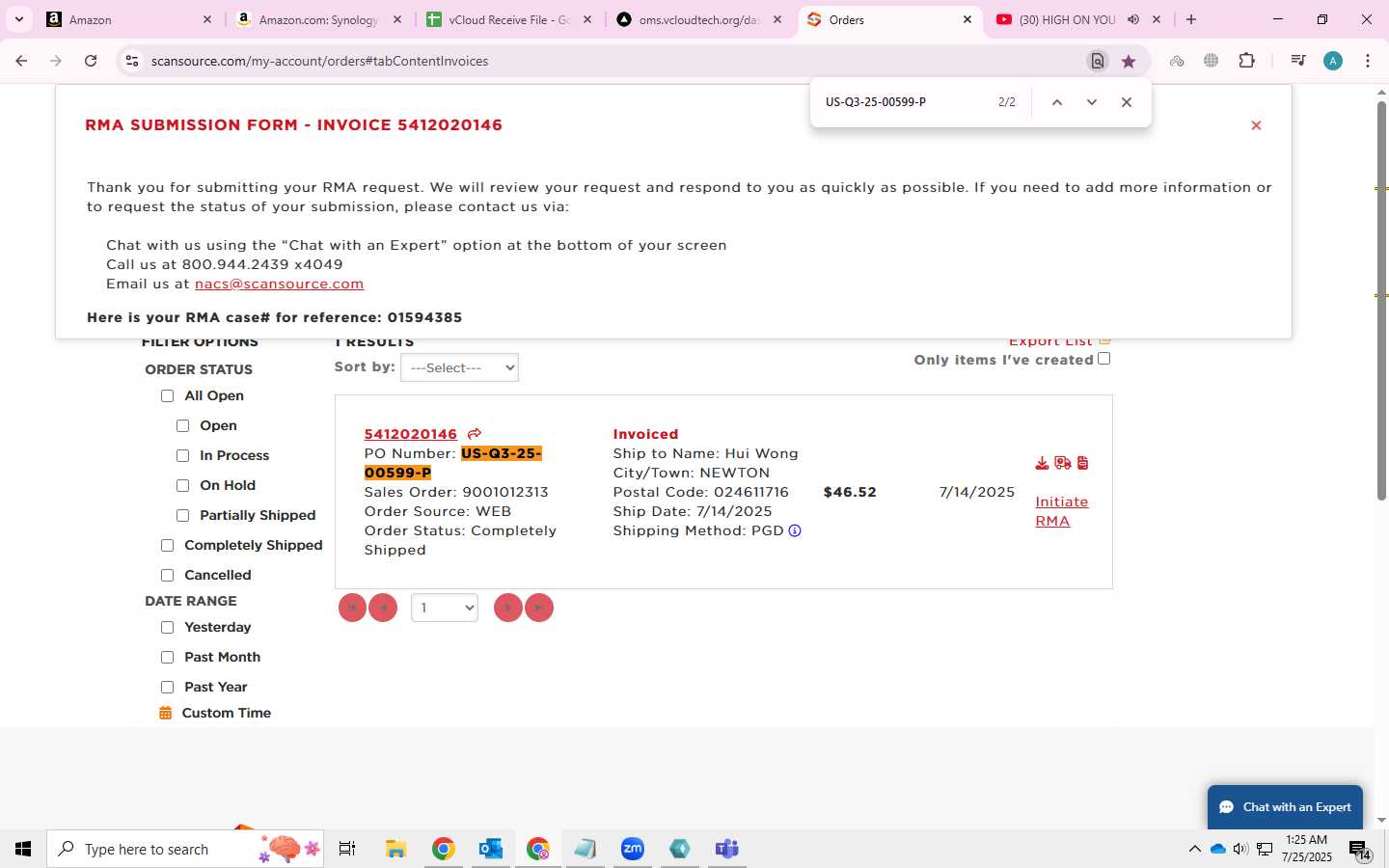
Task: Open the Chrome three-dot menu
Action: click(1368, 61)
